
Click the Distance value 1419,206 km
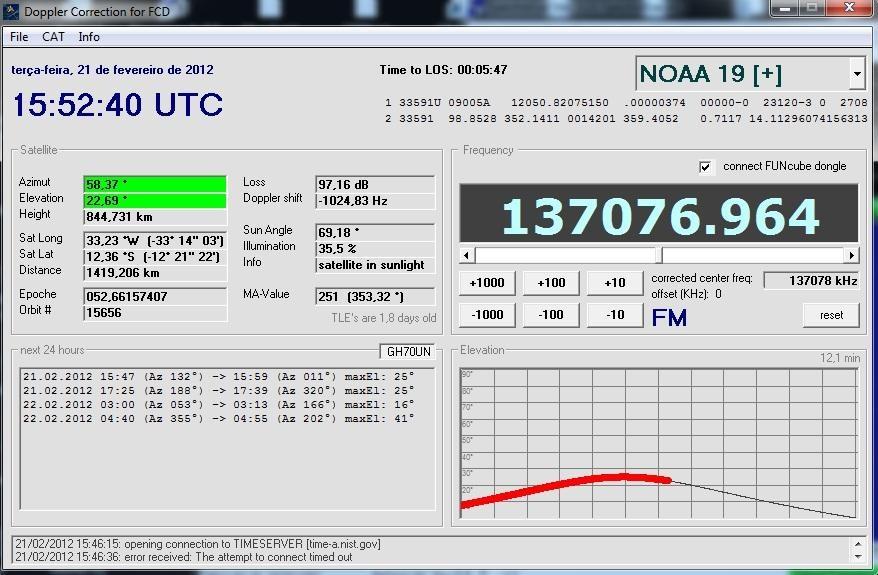155,273
